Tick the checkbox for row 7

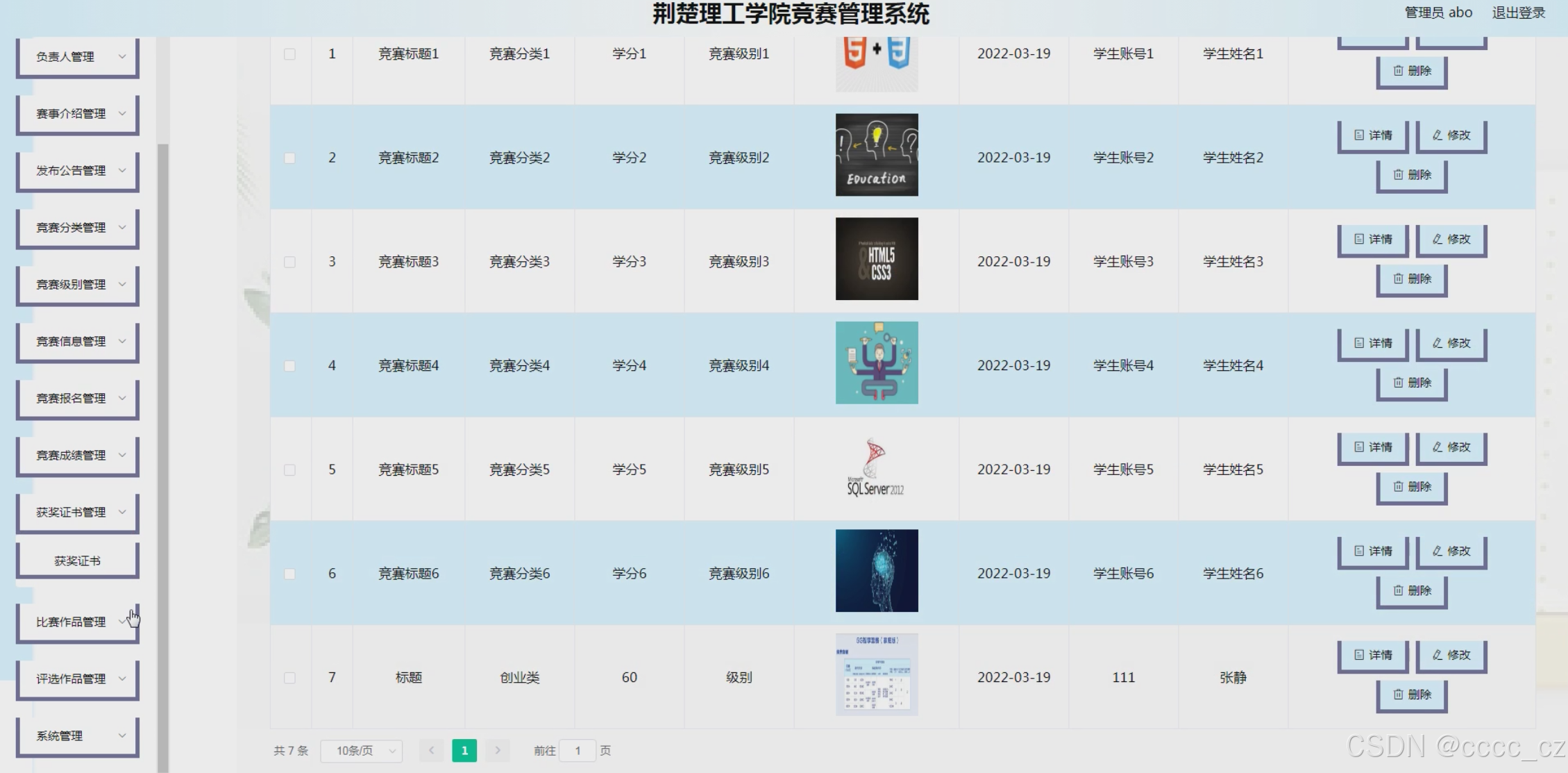pos(289,678)
